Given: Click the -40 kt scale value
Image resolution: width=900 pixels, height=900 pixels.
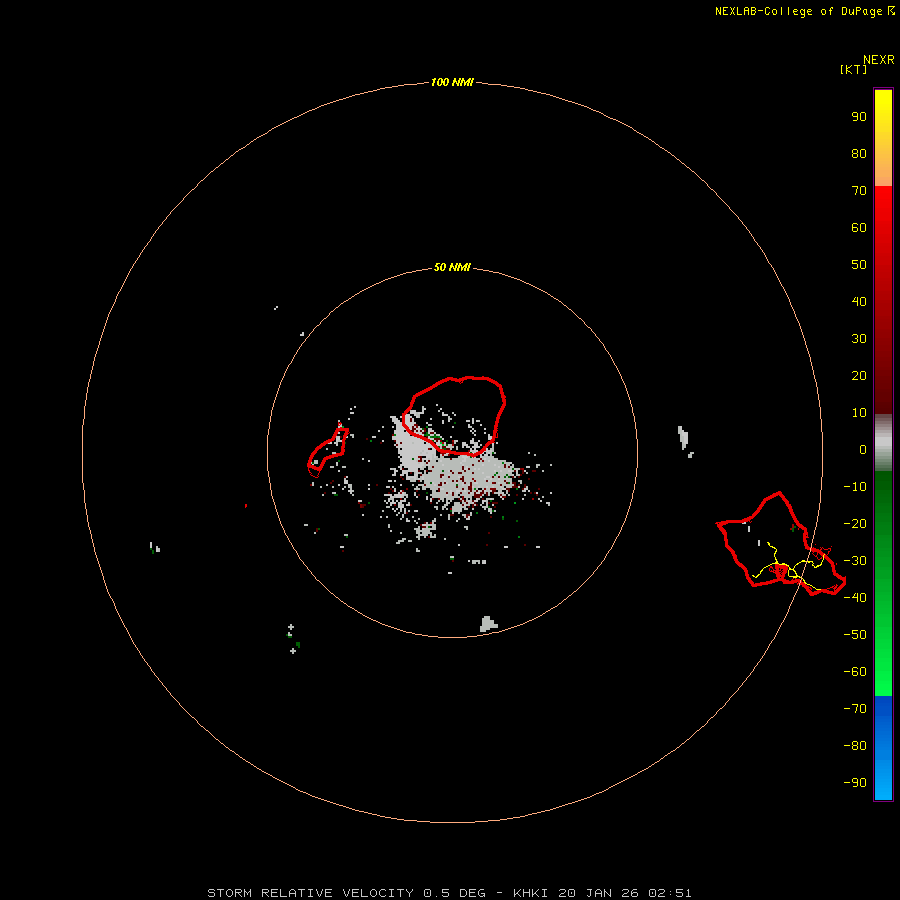Looking at the screenshot, I should [855, 598].
